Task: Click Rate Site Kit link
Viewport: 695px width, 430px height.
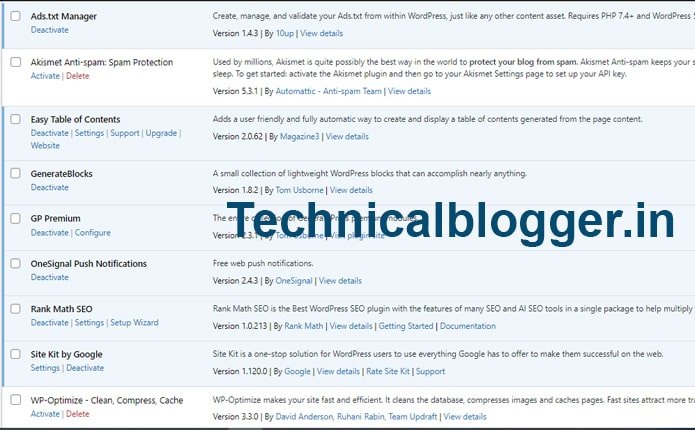Action: (x=388, y=371)
